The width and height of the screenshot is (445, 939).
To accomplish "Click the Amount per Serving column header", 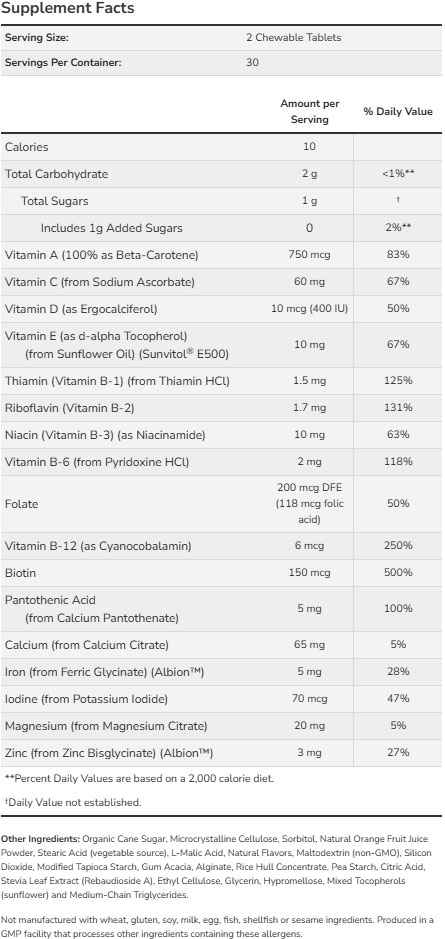I will pyautogui.click(x=310, y=111).
